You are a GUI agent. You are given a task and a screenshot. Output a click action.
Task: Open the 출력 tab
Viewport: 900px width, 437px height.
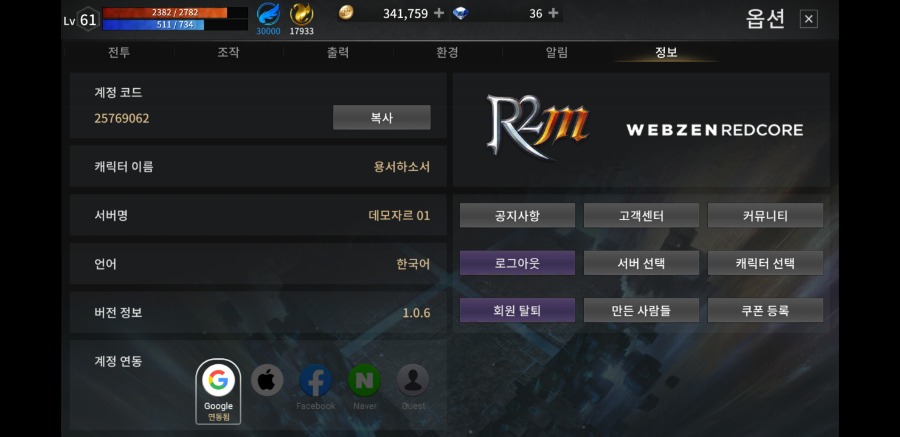coord(338,52)
